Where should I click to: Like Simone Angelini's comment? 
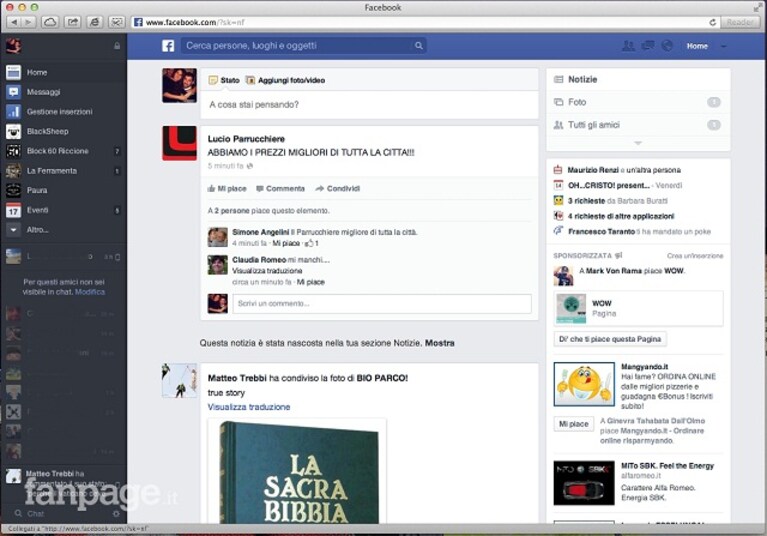pyautogui.click(x=286, y=243)
